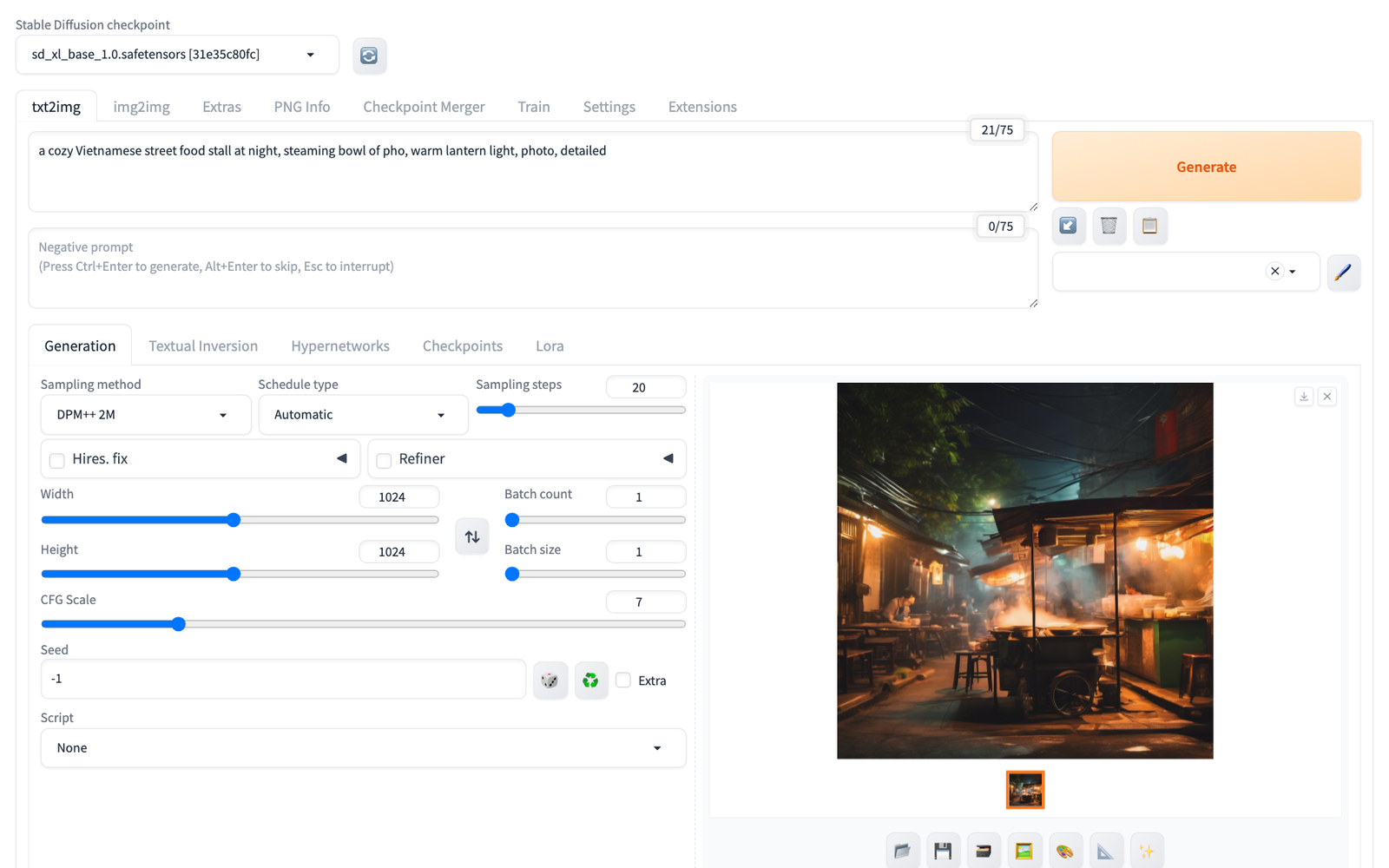Read generation parameters from prompt arrow icon
1389x868 pixels.
tap(1069, 226)
